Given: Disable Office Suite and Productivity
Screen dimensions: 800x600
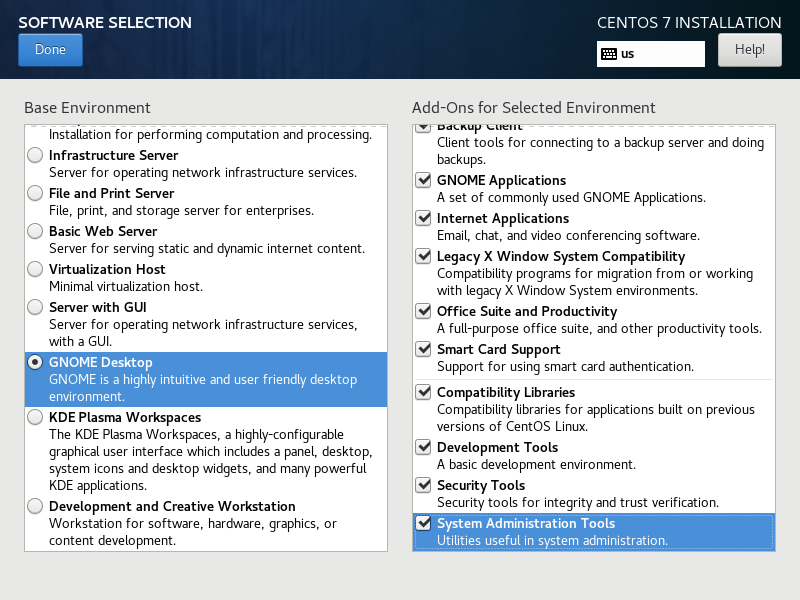Looking at the screenshot, I should (423, 310).
